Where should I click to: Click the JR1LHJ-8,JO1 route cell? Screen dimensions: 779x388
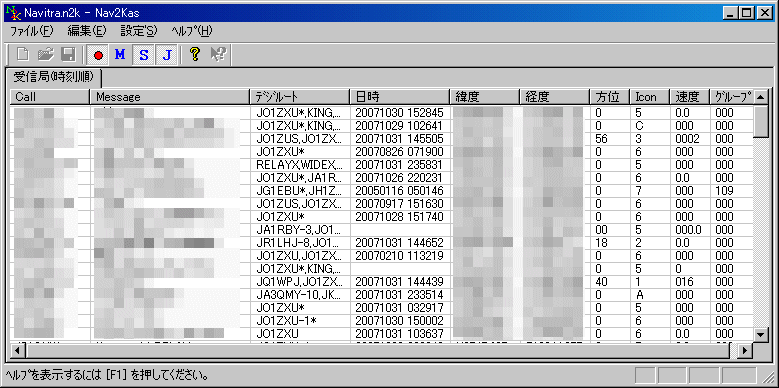point(300,242)
